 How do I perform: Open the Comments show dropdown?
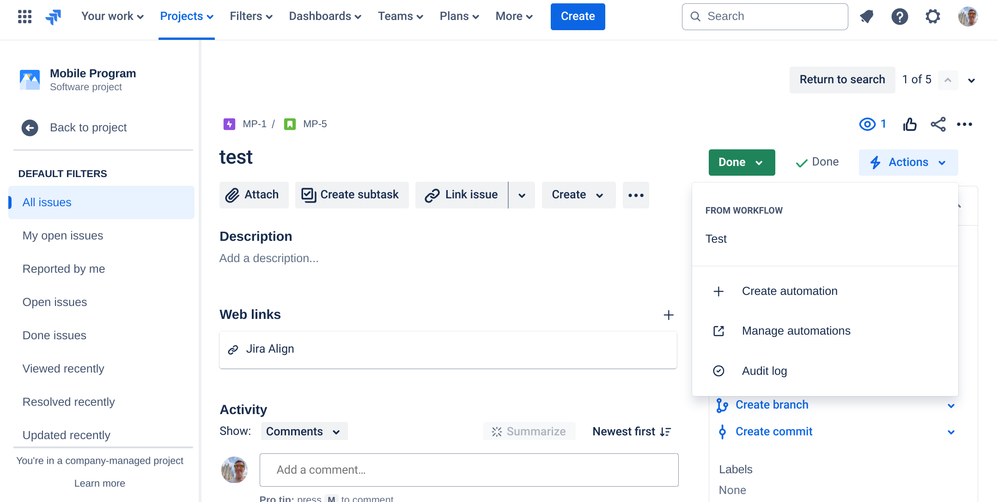304,431
